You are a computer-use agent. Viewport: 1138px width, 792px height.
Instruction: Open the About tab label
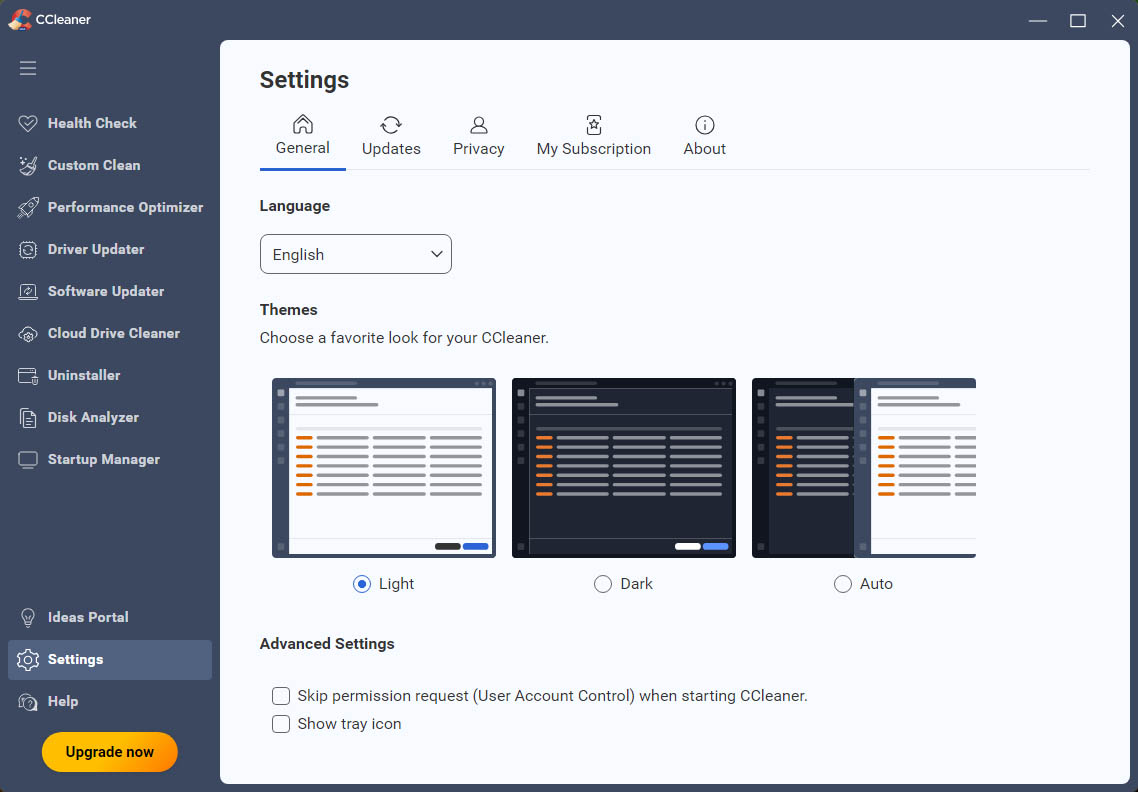(x=704, y=149)
